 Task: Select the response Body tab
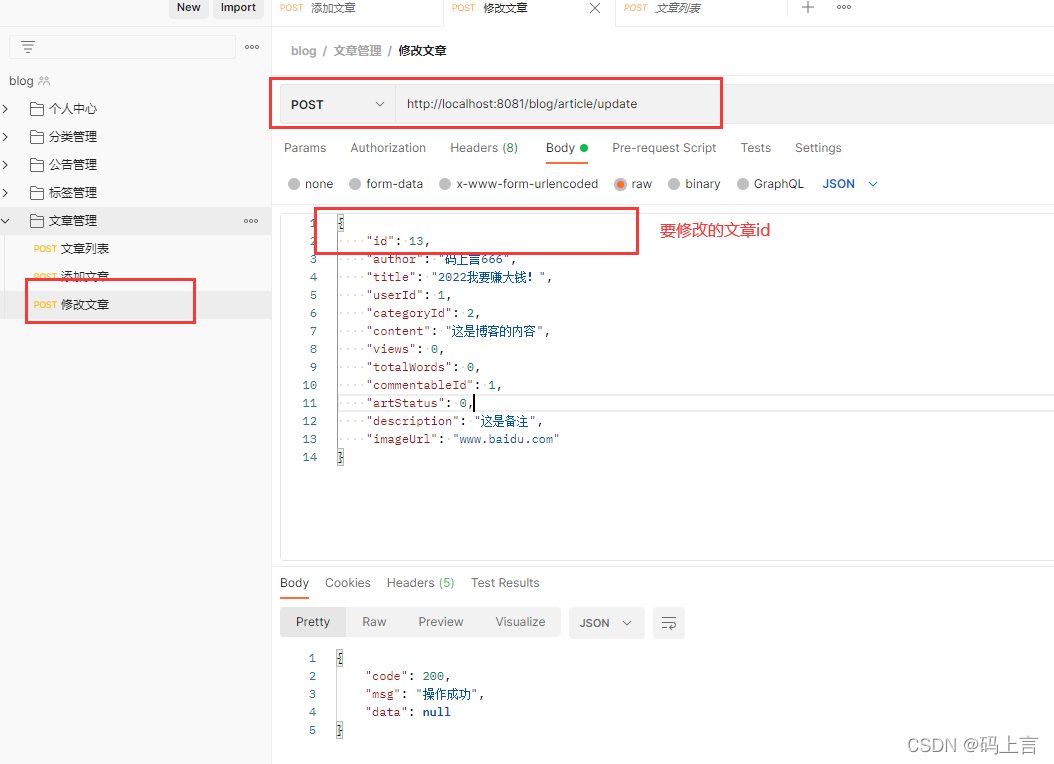coord(294,583)
